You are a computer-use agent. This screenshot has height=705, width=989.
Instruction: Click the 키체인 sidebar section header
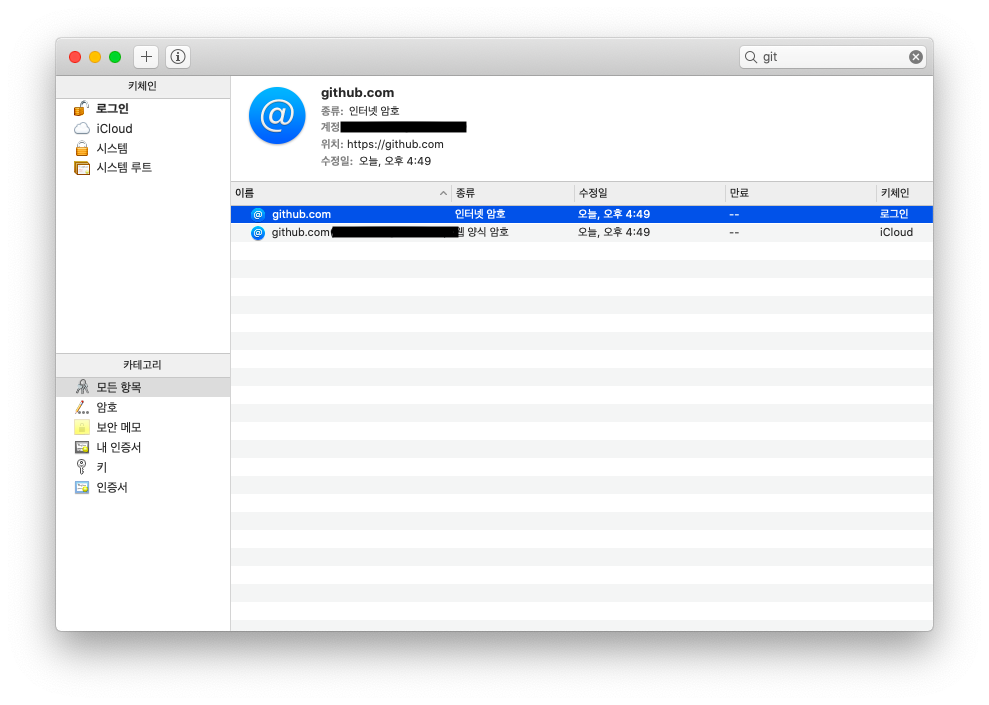coord(143,86)
